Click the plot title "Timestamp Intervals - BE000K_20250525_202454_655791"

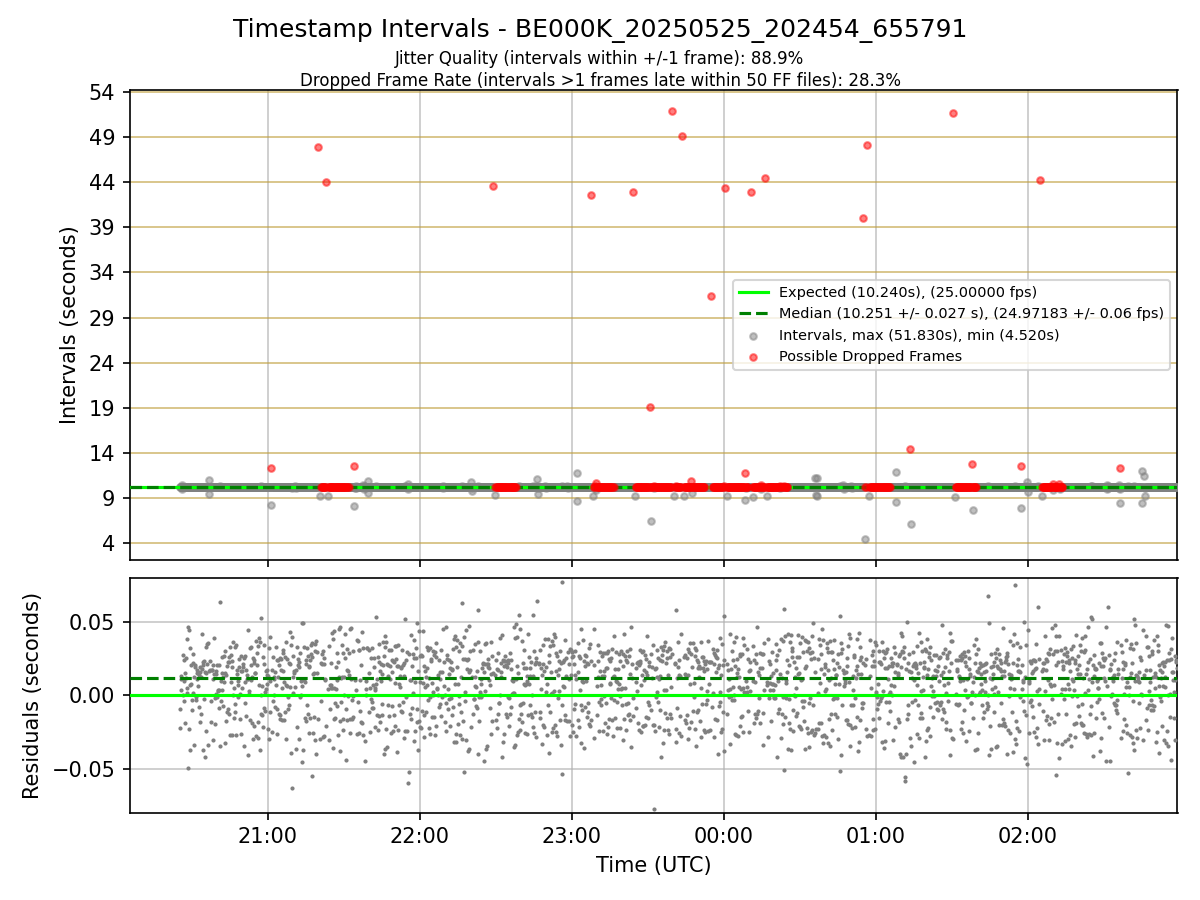(x=600, y=29)
